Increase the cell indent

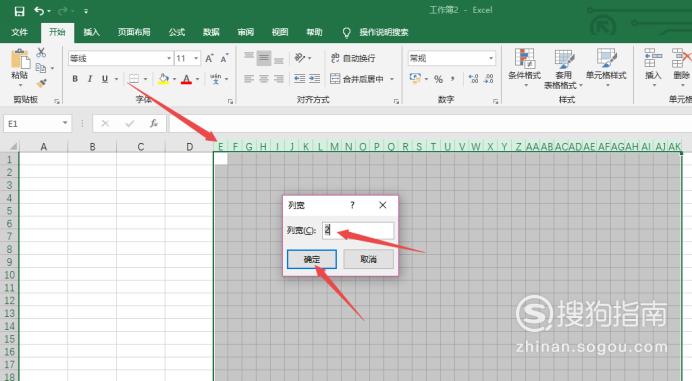point(314,79)
